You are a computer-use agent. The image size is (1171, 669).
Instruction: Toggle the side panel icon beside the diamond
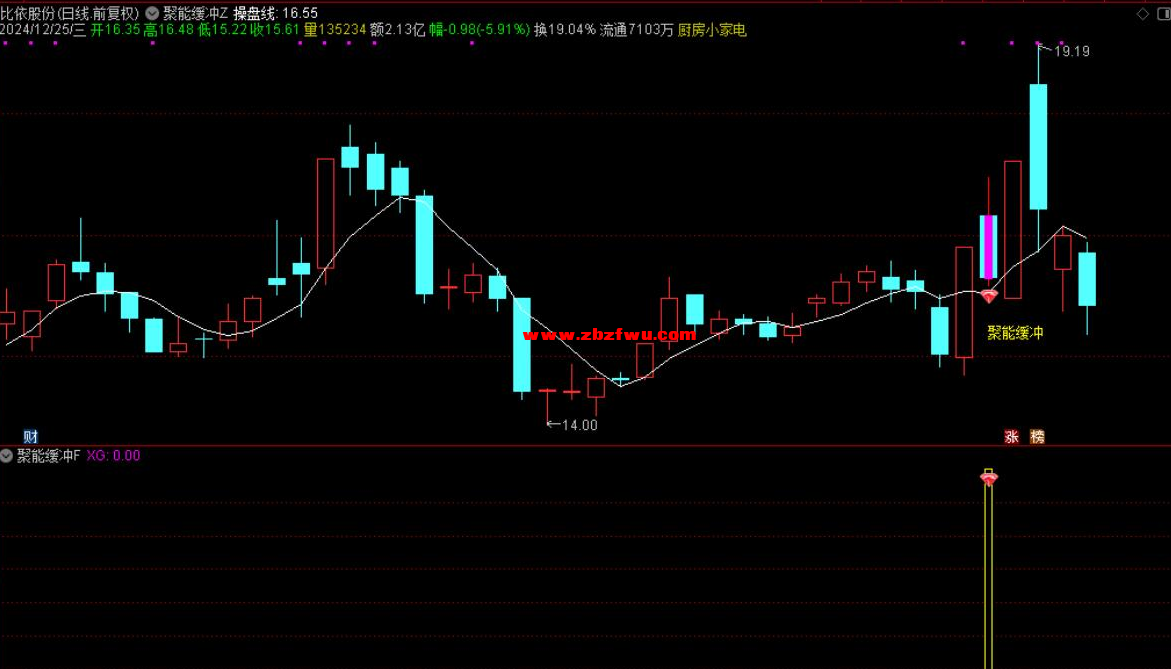click(1163, 13)
